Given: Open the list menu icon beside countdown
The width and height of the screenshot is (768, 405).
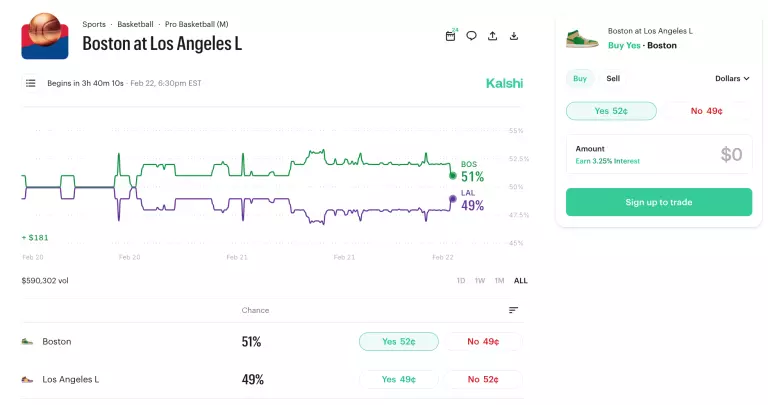Looking at the screenshot, I should tap(31, 83).
